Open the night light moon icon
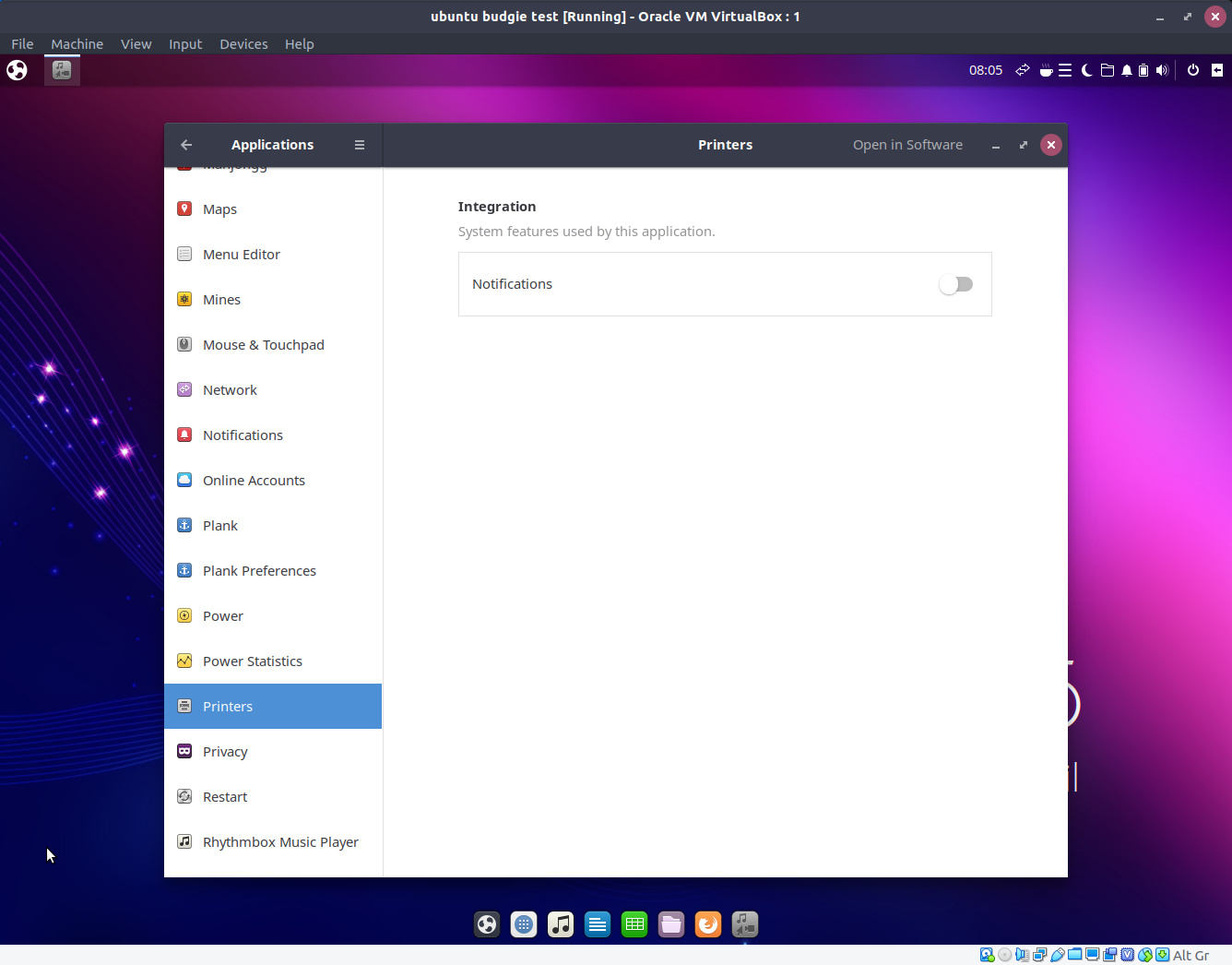This screenshot has width=1232, height=965. 1087,70
